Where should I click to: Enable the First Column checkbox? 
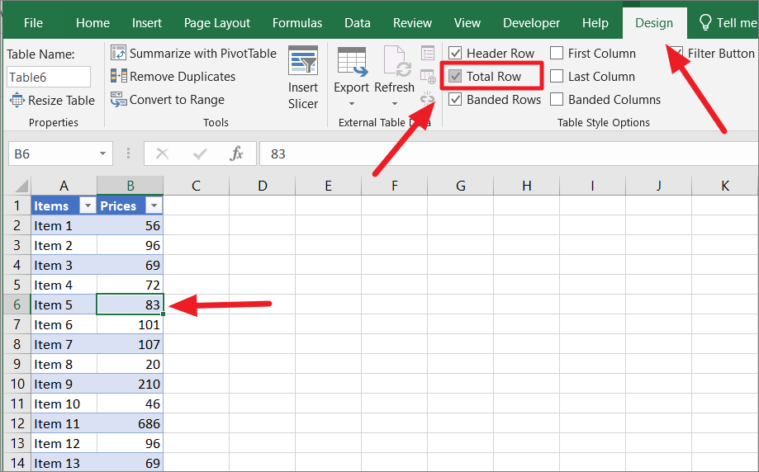557,53
